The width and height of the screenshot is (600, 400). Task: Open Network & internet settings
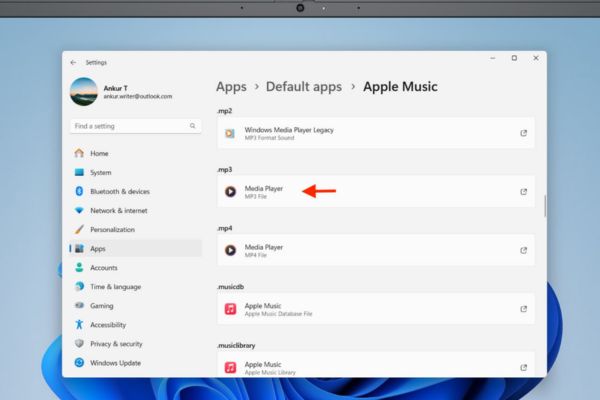(118, 210)
